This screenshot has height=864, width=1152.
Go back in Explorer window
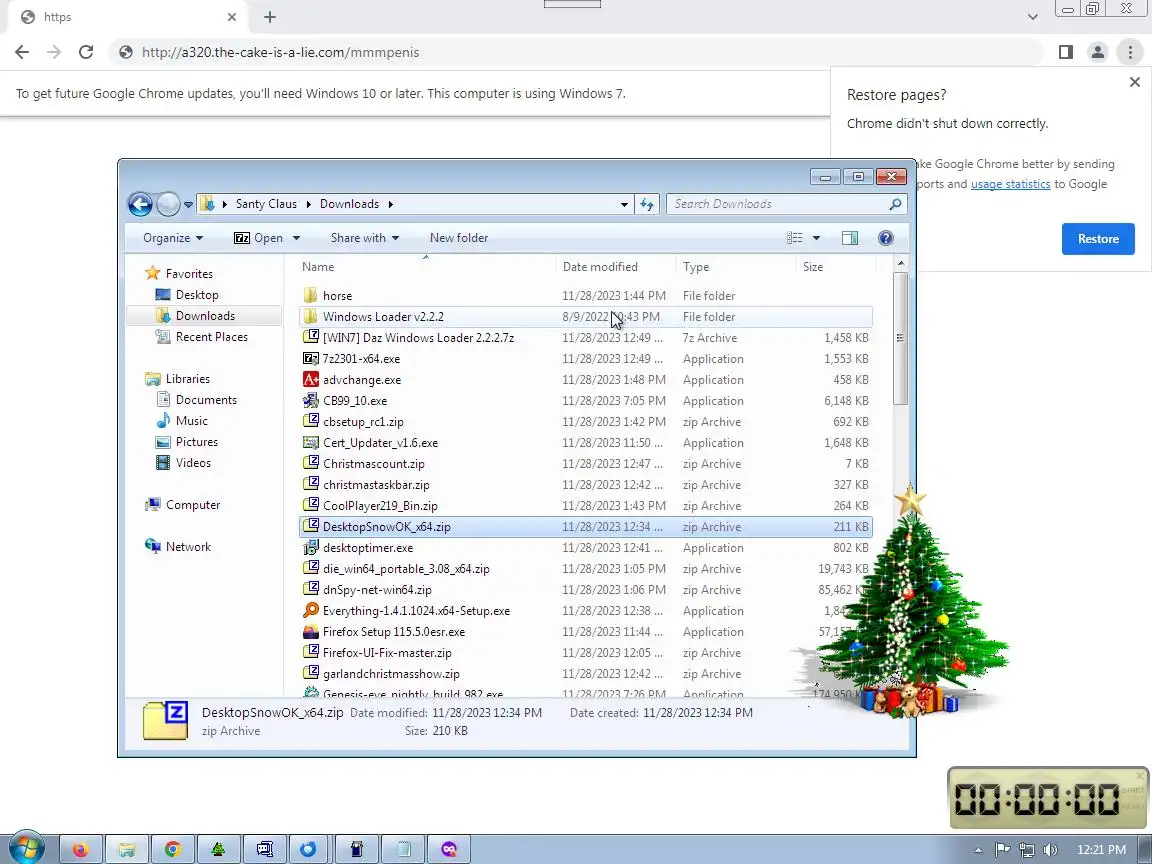pyautogui.click(x=140, y=204)
